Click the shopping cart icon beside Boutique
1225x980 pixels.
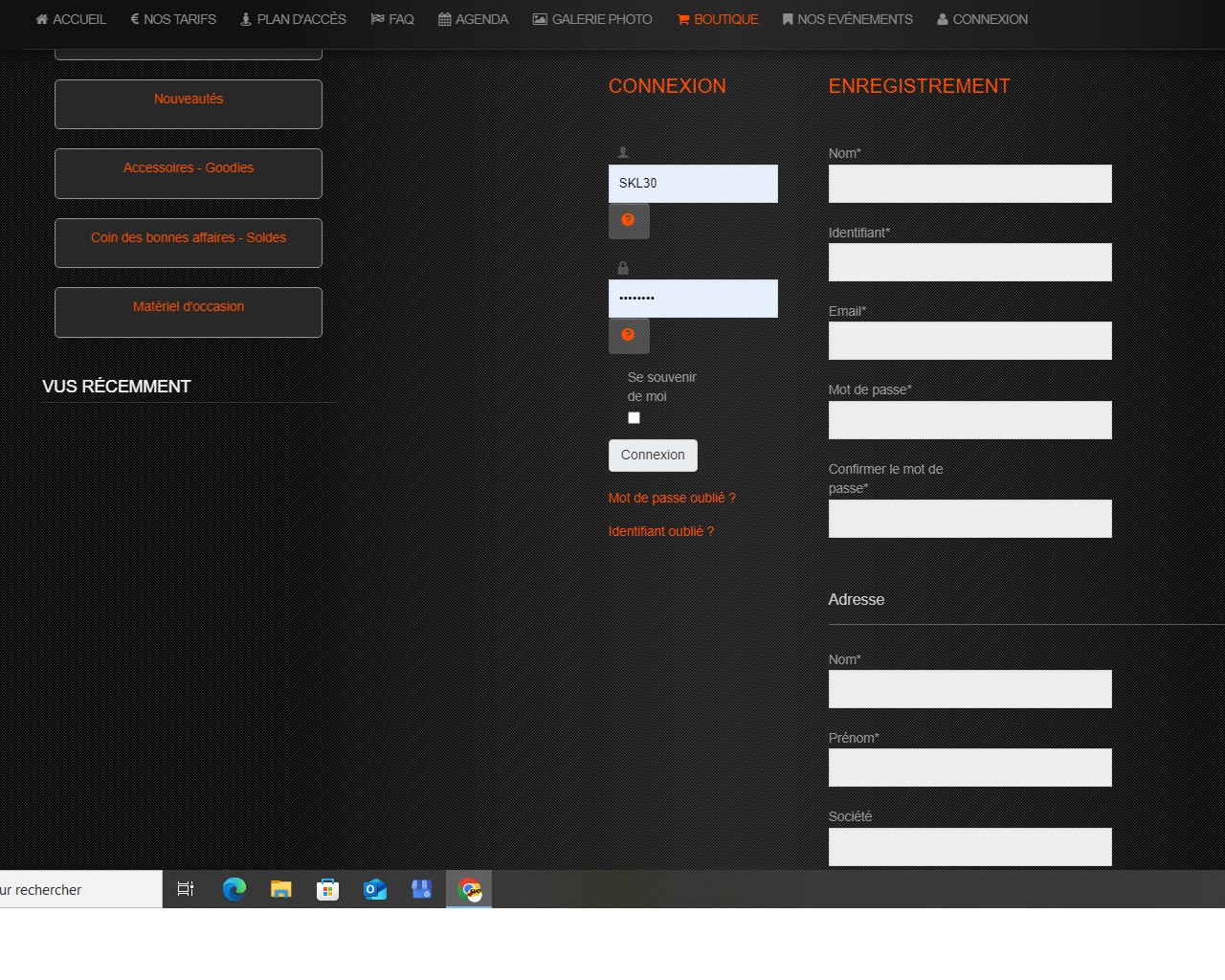(x=683, y=19)
